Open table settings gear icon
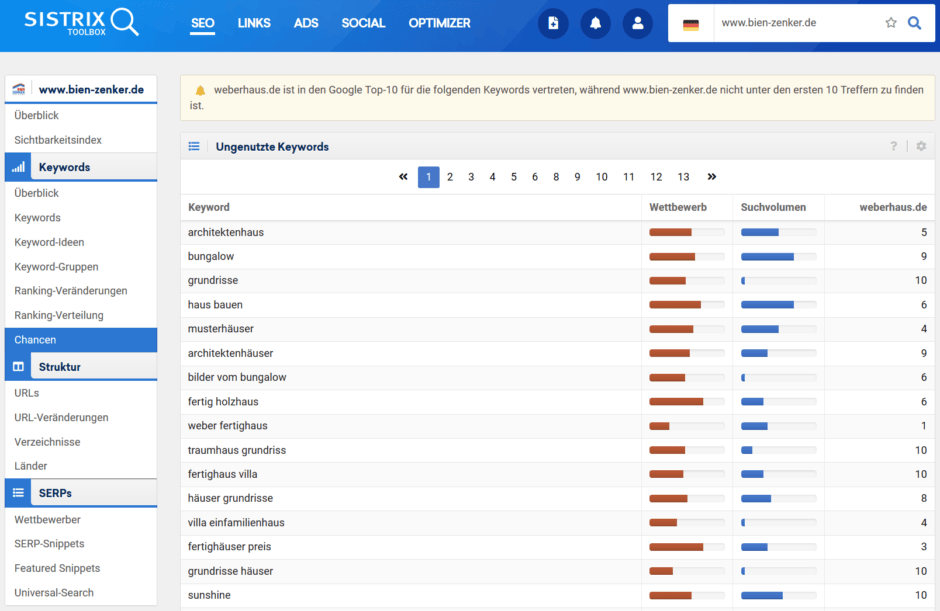 (921, 146)
